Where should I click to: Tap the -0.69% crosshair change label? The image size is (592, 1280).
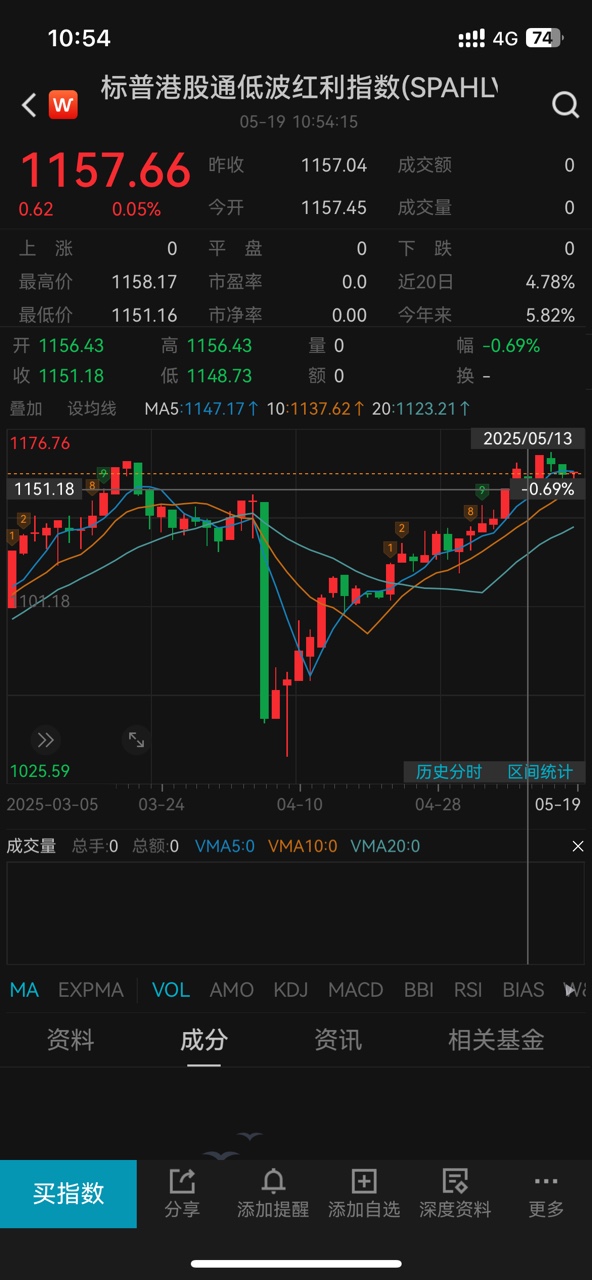(x=548, y=489)
